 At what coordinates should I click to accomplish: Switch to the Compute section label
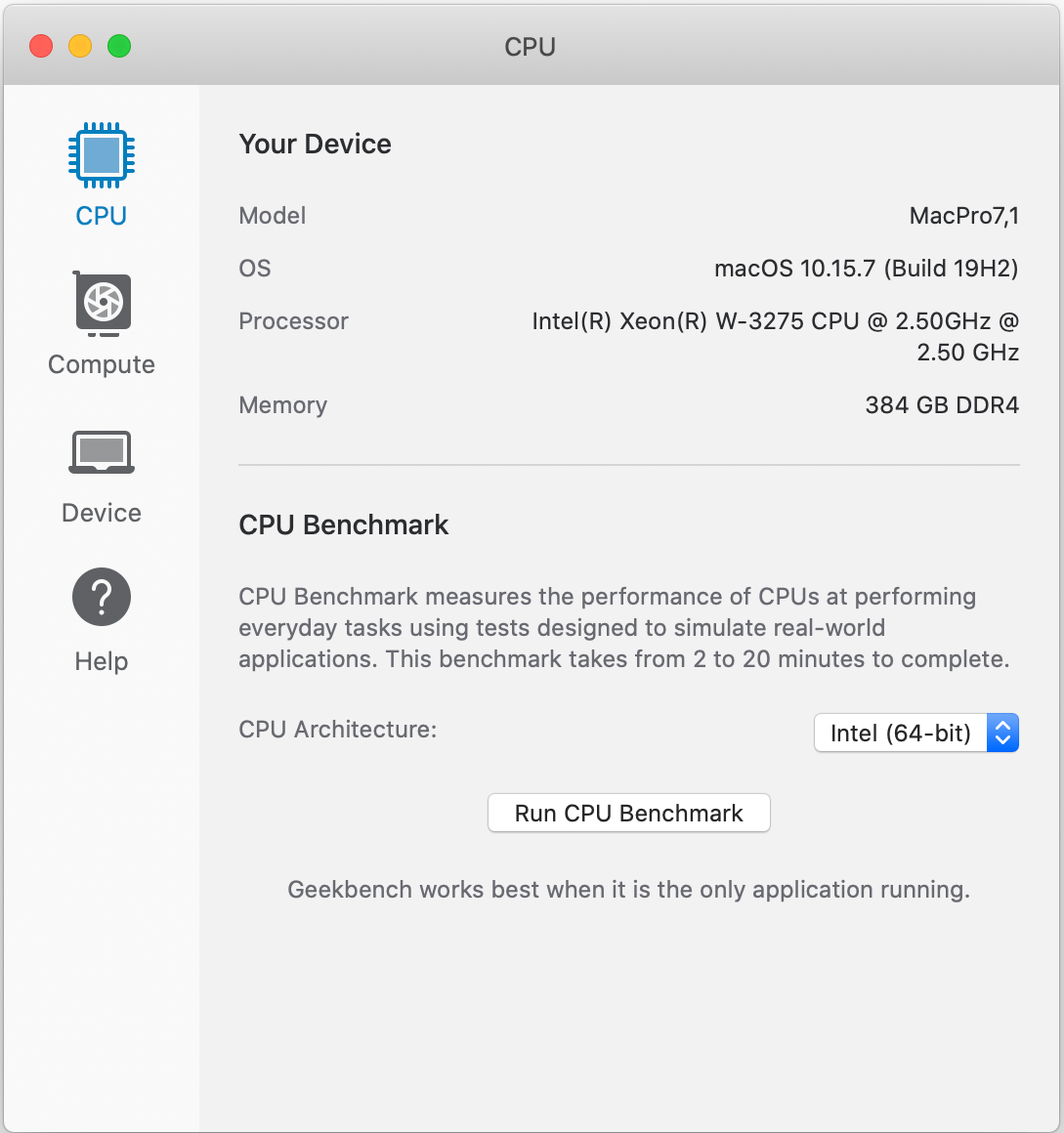coord(102,365)
